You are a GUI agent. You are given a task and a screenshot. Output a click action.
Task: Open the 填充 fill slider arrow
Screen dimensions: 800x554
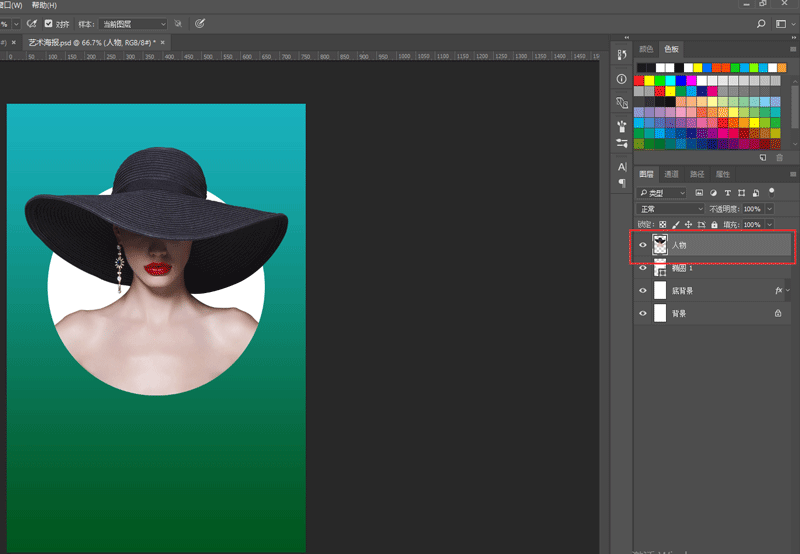(x=769, y=224)
